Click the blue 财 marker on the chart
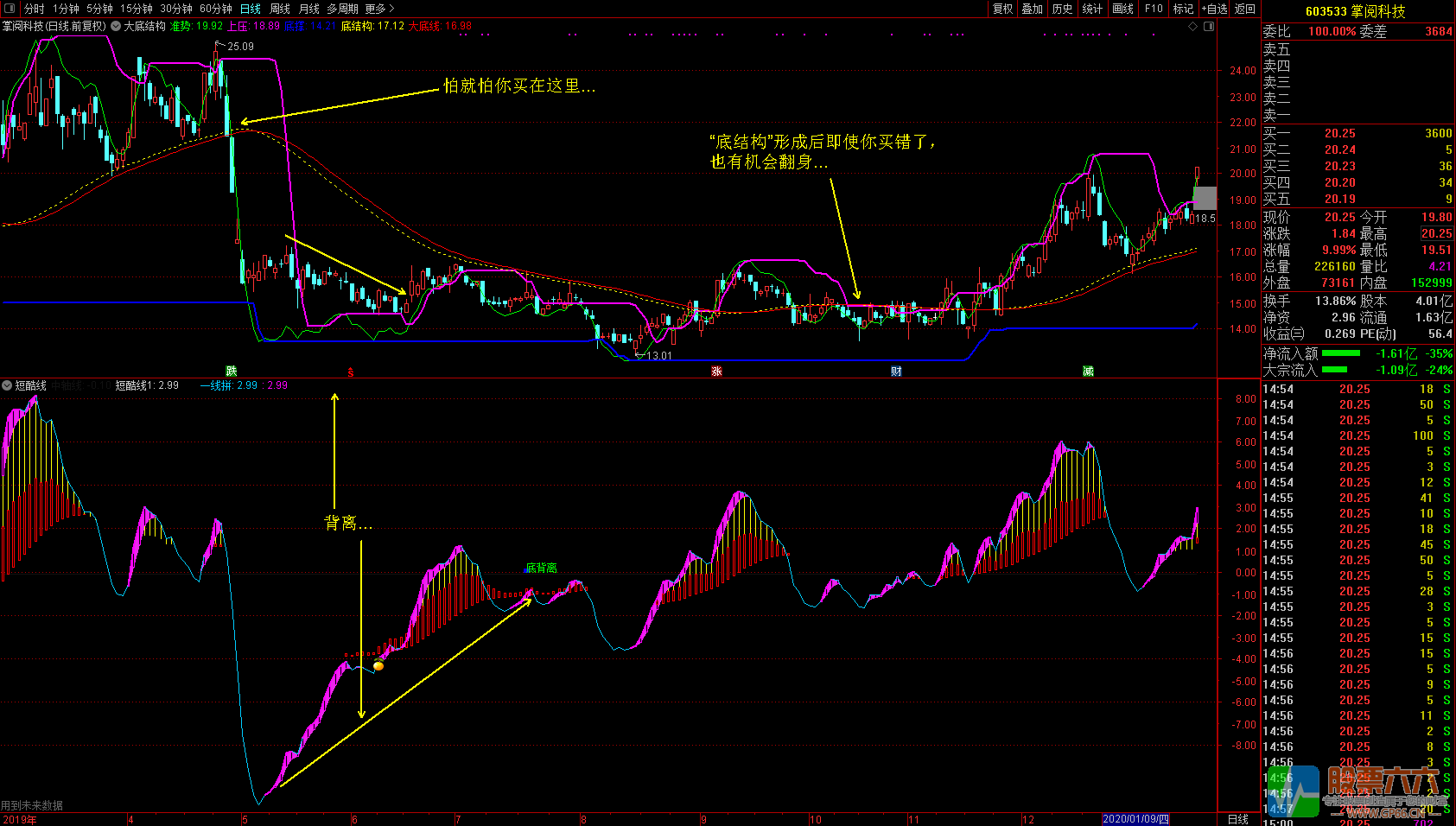The height and width of the screenshot is (826, 1456). click(897, 371)
